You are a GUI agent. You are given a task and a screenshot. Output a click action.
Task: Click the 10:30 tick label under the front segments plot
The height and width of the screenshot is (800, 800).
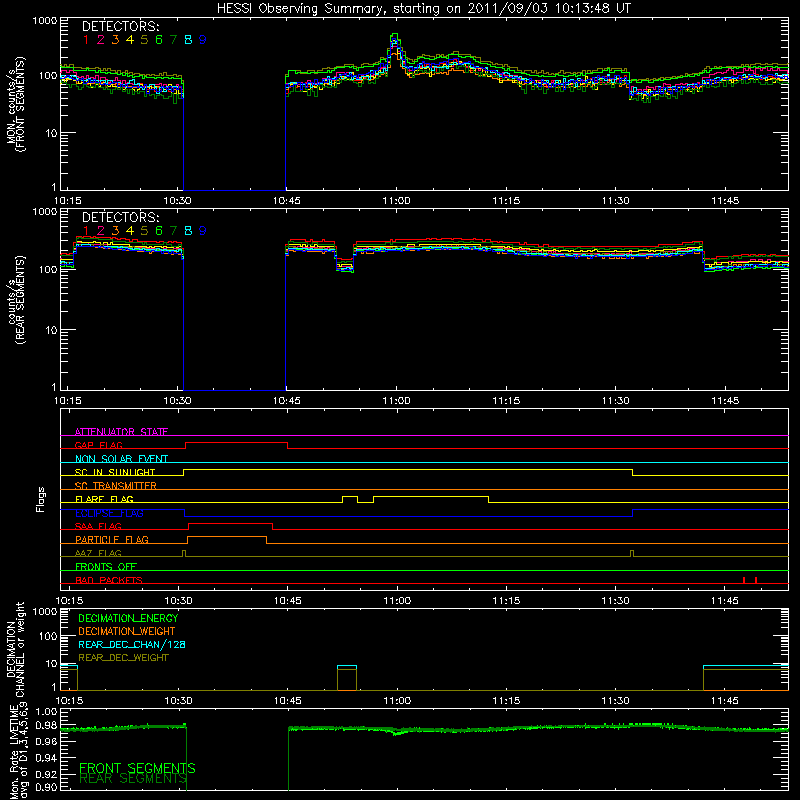[x=177, y=201]
